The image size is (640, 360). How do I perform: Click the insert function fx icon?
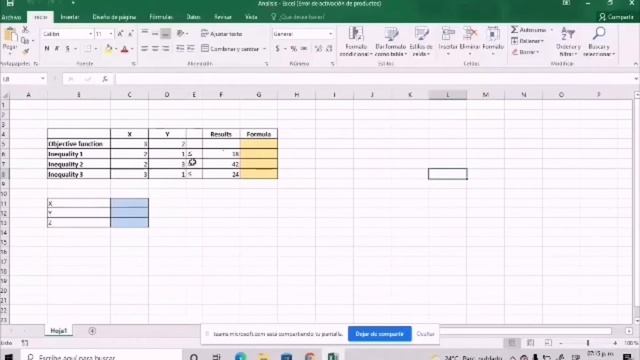click(x=105, y=79)
